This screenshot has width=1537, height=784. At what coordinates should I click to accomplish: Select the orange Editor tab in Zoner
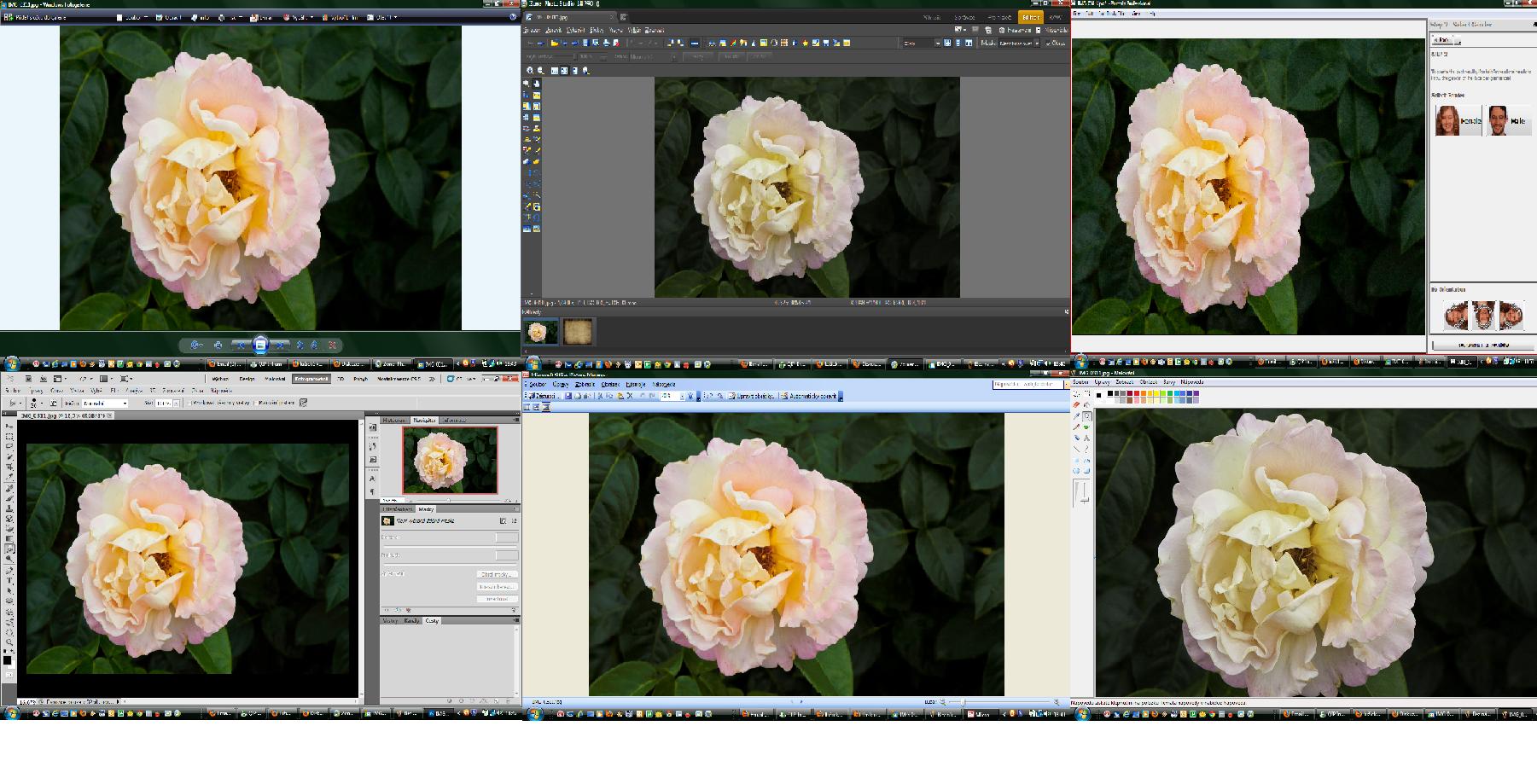pos(1030,17)
